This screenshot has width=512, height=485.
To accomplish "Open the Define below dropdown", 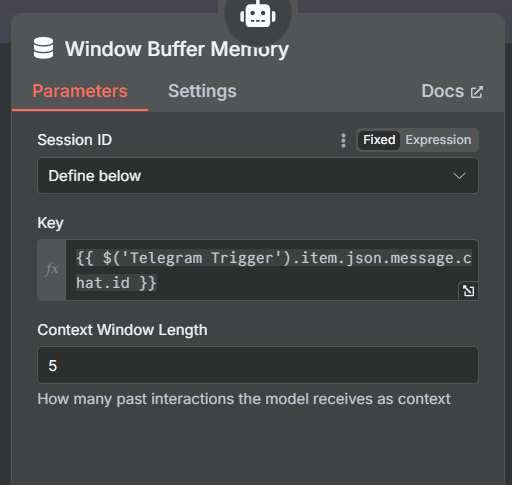I will pyautogui.click(x=258, y=176).
